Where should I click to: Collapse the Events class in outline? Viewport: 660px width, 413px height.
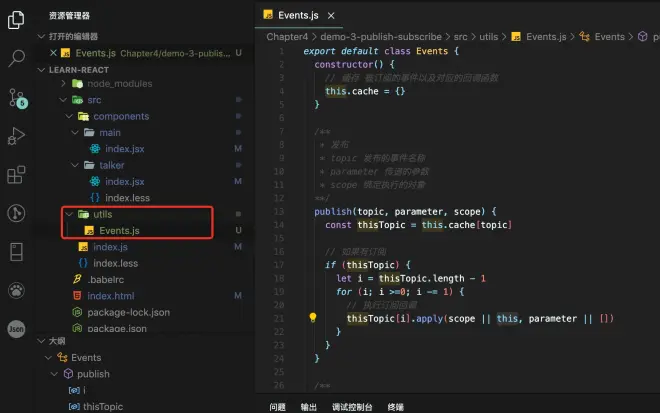(x=48, y=358)
